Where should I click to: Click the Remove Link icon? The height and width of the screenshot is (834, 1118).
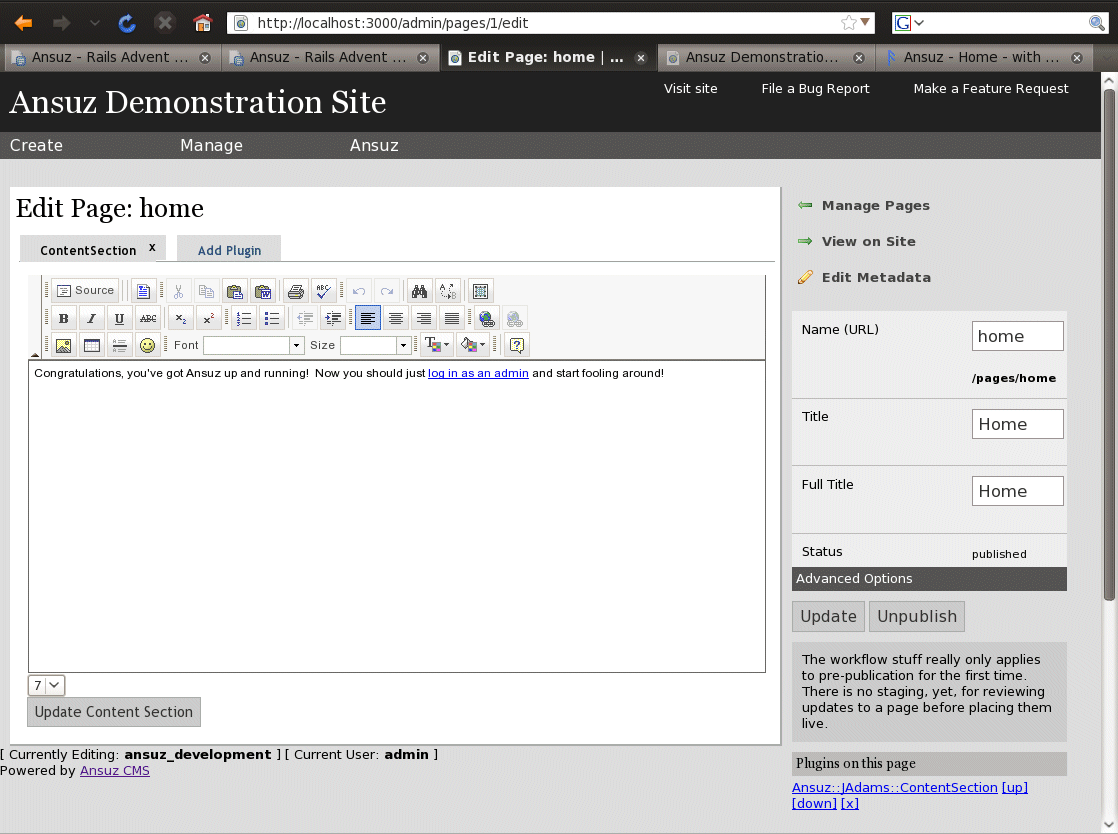(x=514, y=318)
